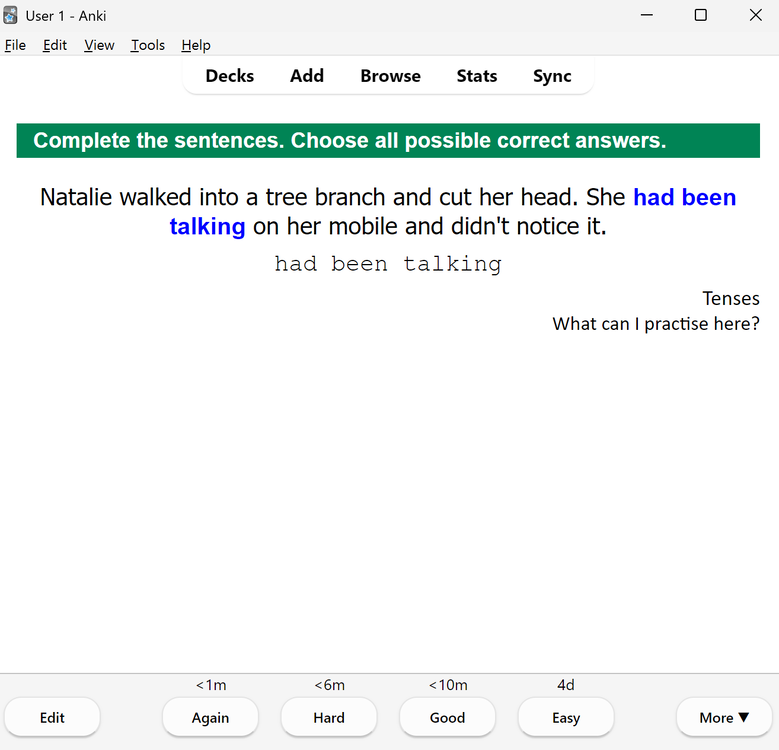Click the blue 'had been' answer text

(685, 197)
